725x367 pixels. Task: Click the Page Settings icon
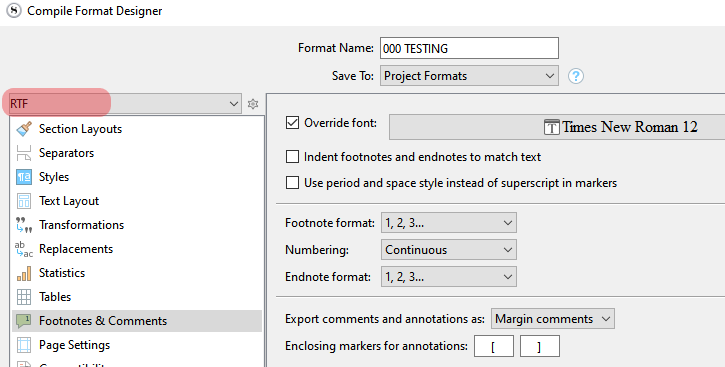click(x=24, y=345)
